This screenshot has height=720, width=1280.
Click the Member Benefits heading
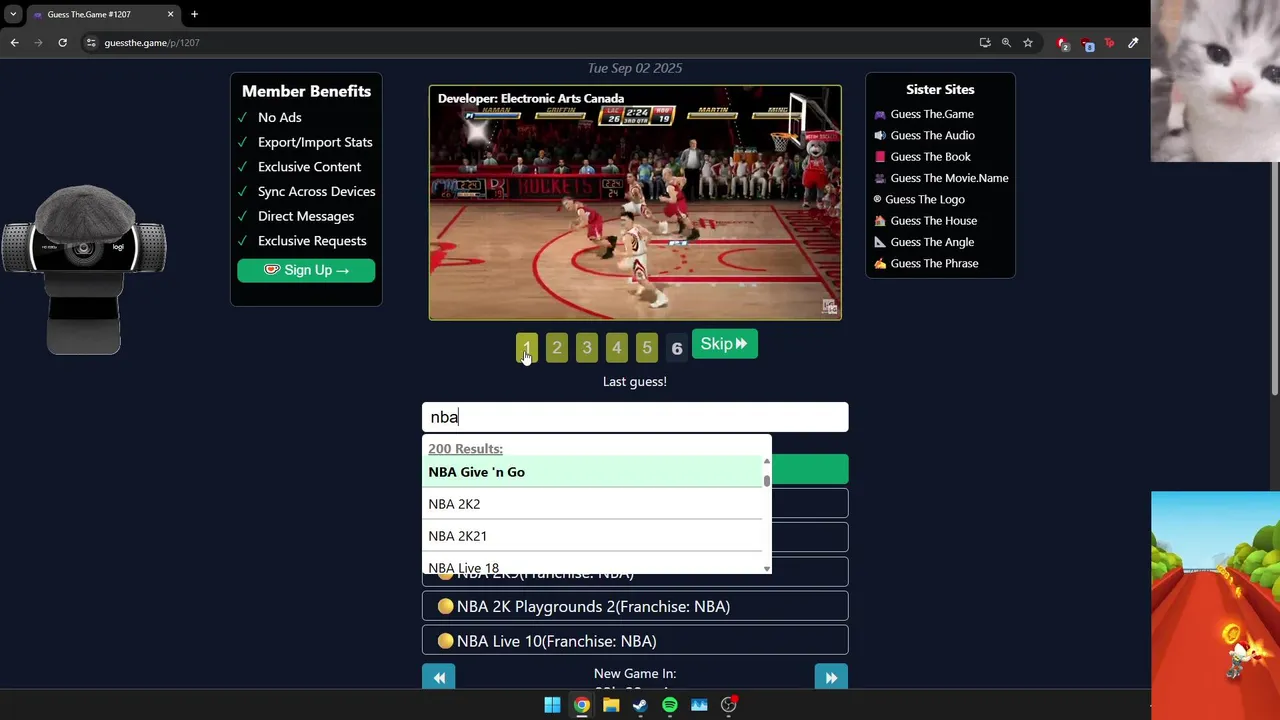[306, 91]
